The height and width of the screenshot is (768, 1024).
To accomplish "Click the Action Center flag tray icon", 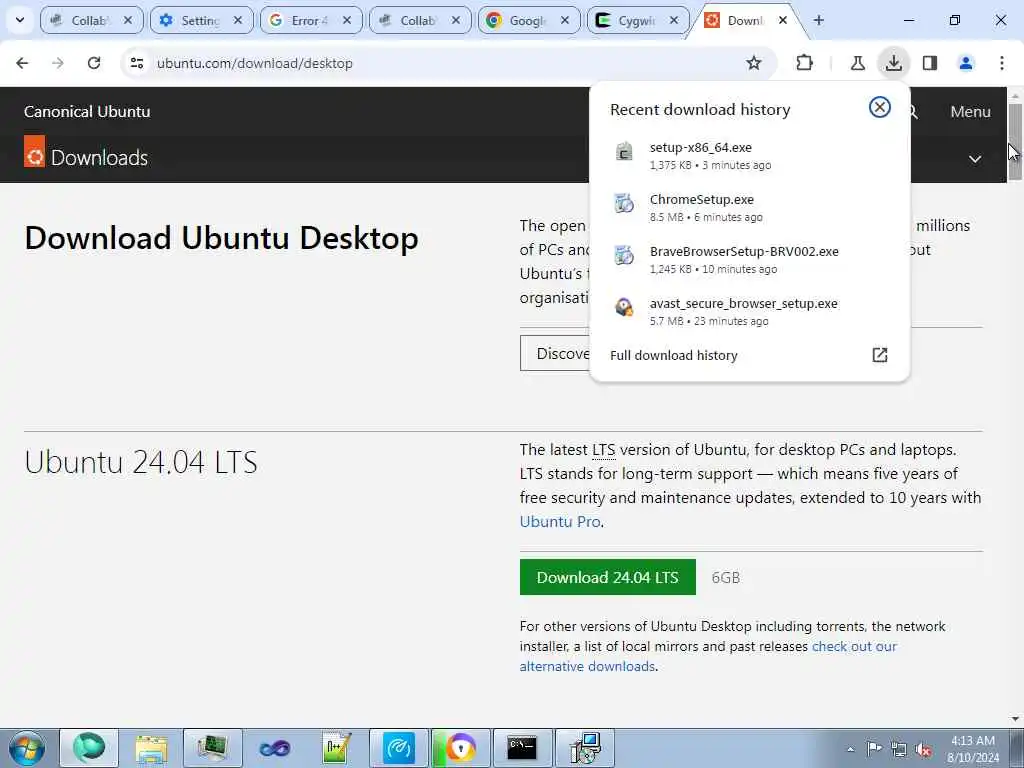I will tap(874, 749).
